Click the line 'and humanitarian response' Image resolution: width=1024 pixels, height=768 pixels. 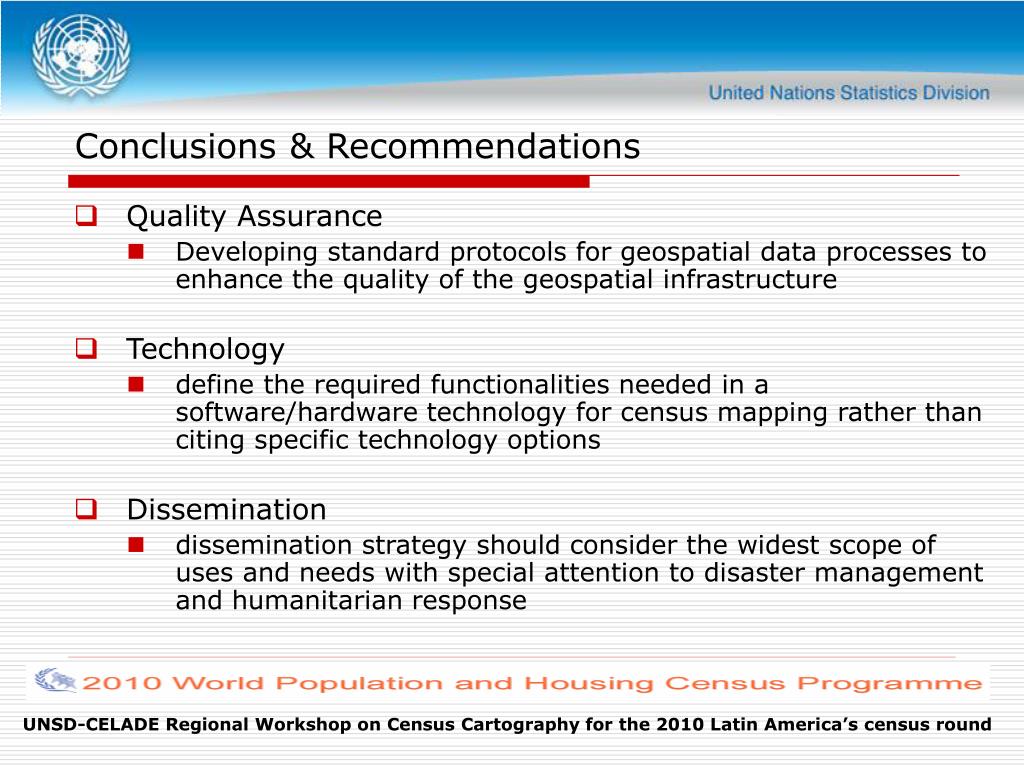[351, 601]
